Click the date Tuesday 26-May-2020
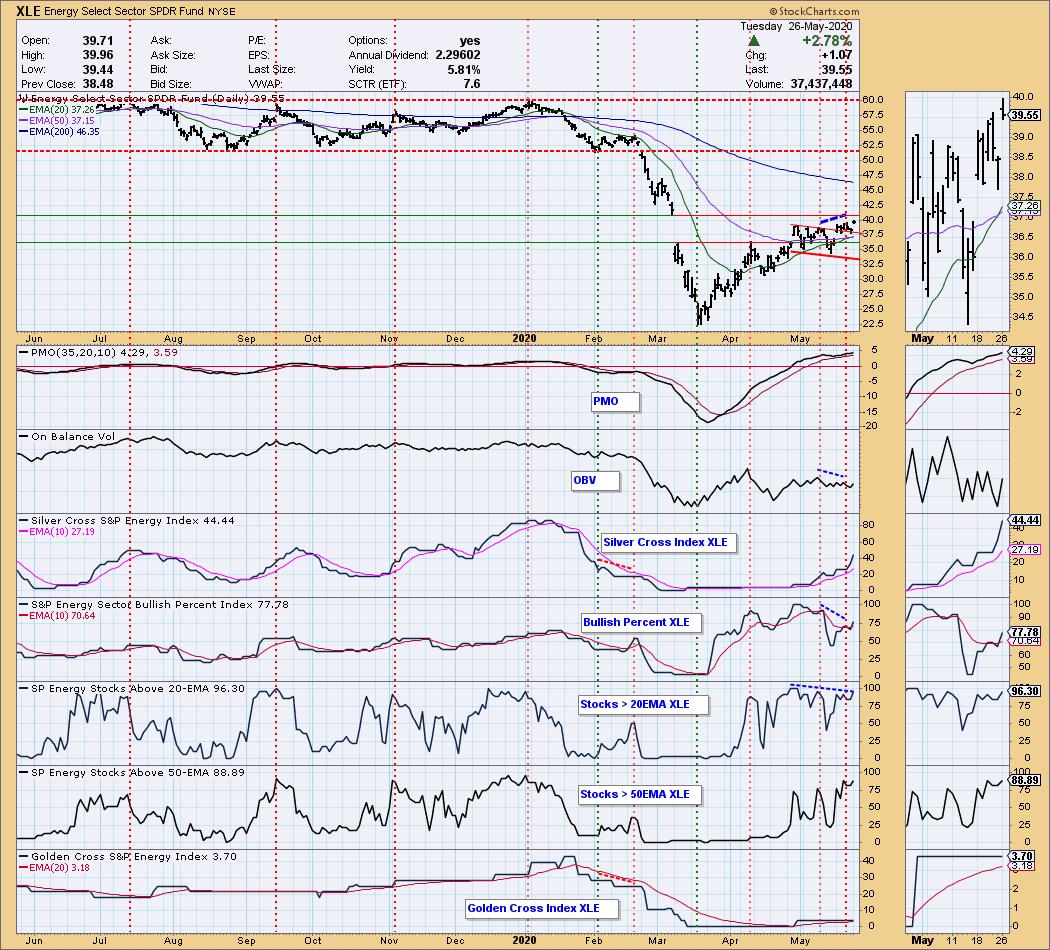 pos(796,26)
